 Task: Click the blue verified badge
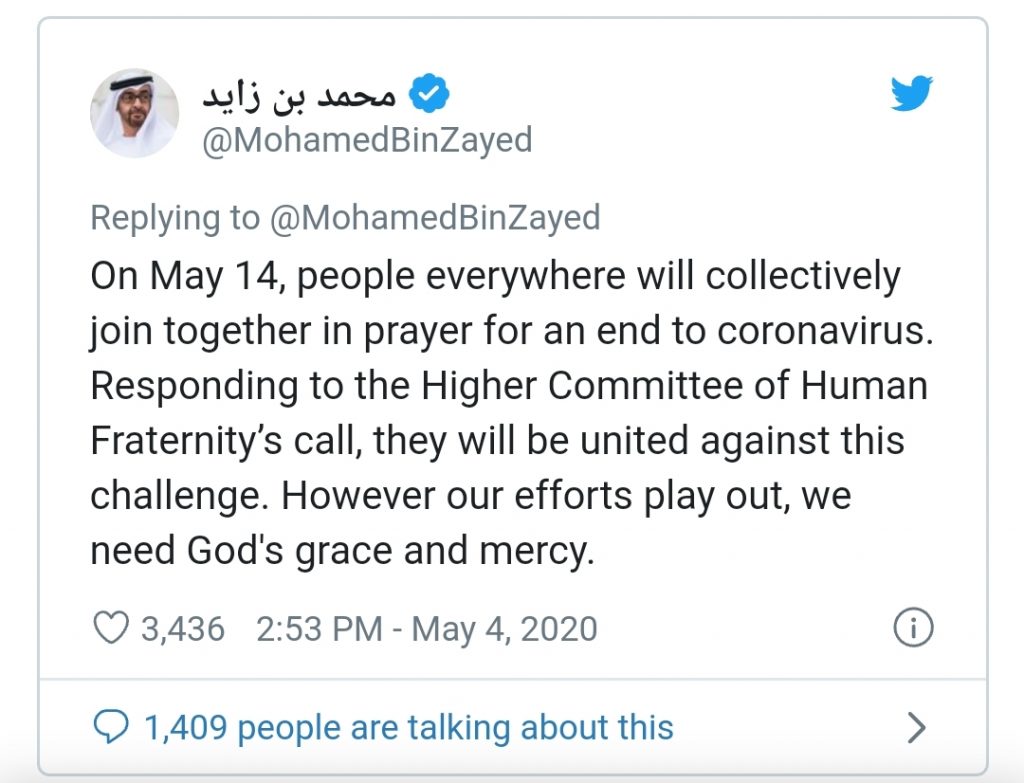tap(431, 95)
